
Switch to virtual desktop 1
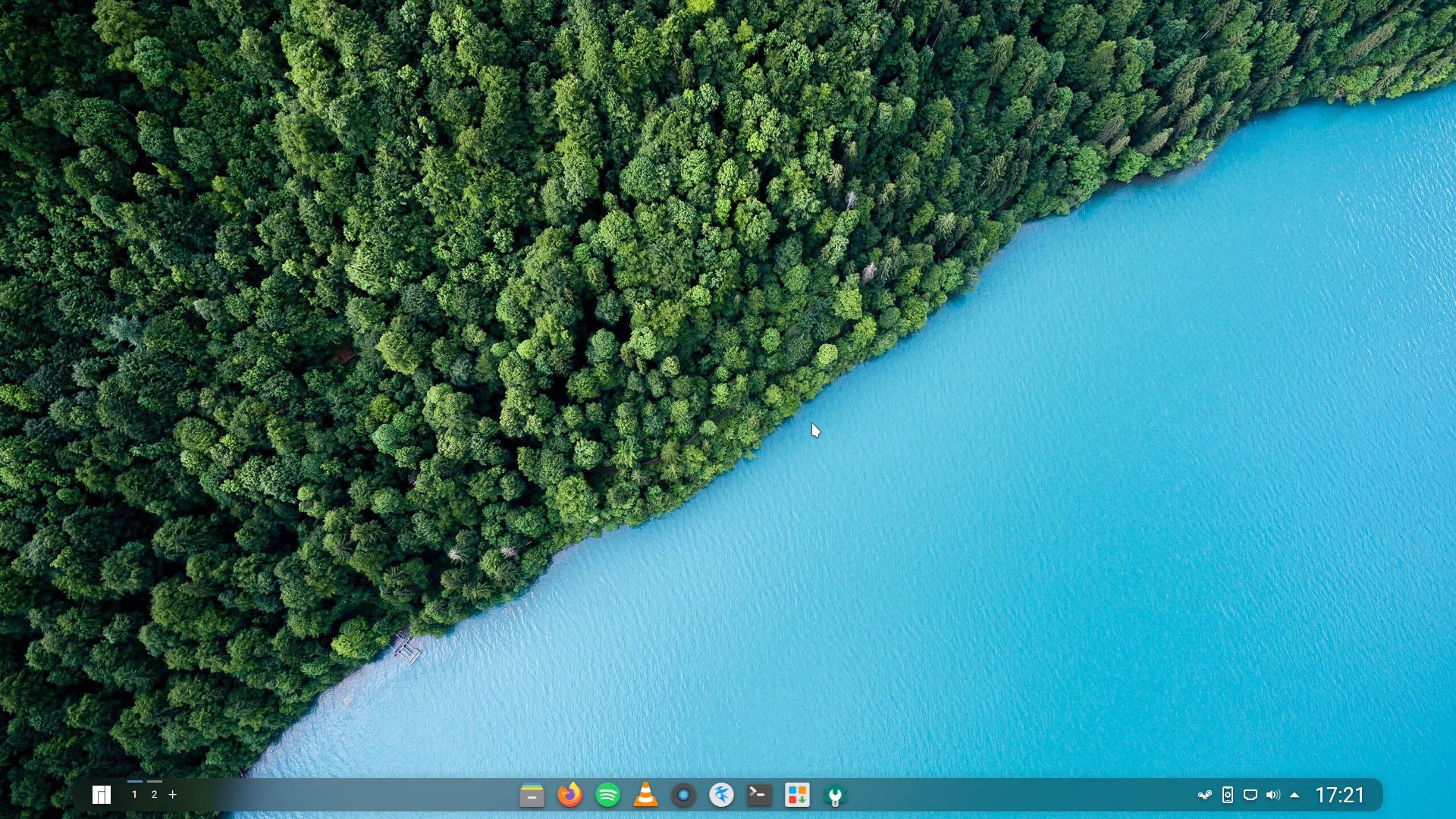pos(134,795)
